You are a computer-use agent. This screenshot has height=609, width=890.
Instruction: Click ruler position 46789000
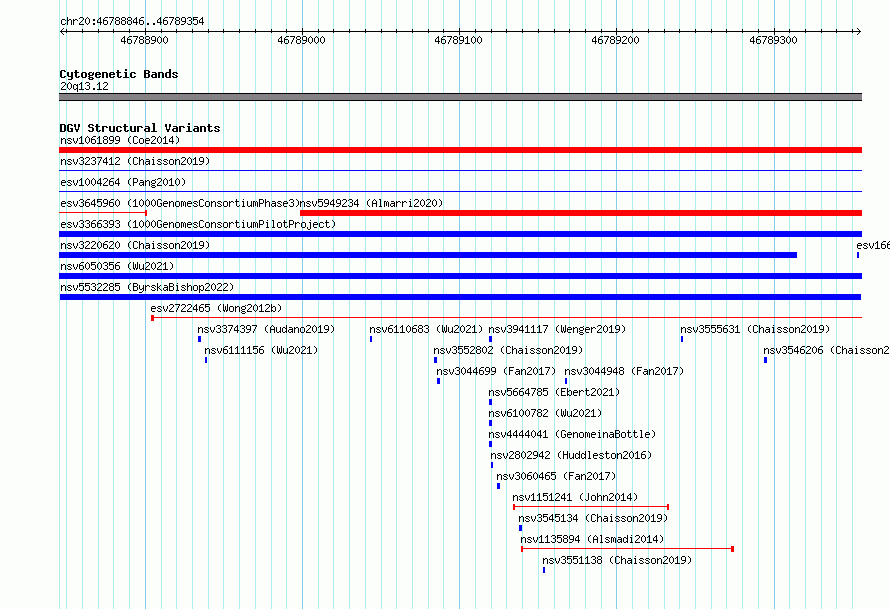[x=301, y=40]
